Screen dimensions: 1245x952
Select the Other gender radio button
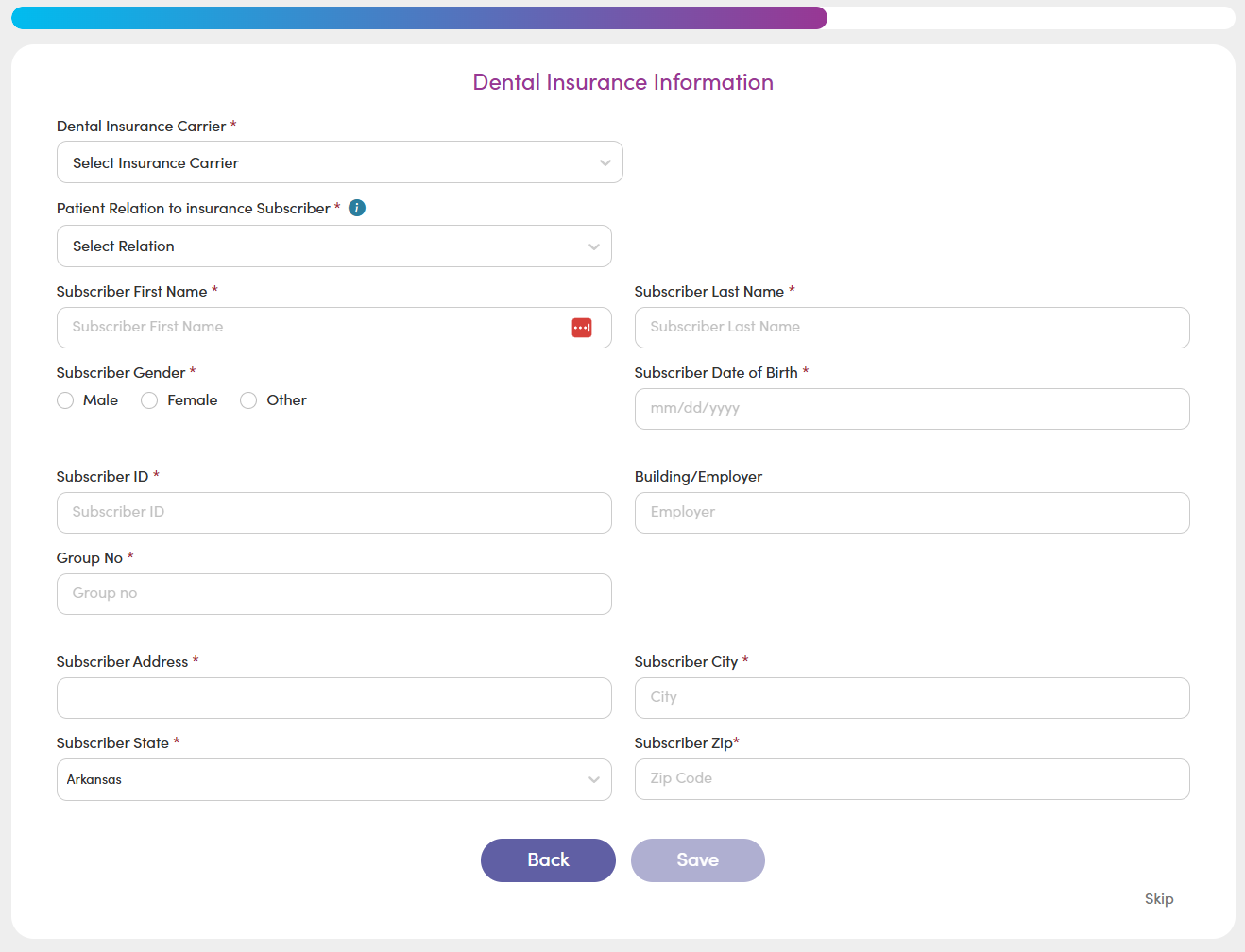tap(248, 400)
